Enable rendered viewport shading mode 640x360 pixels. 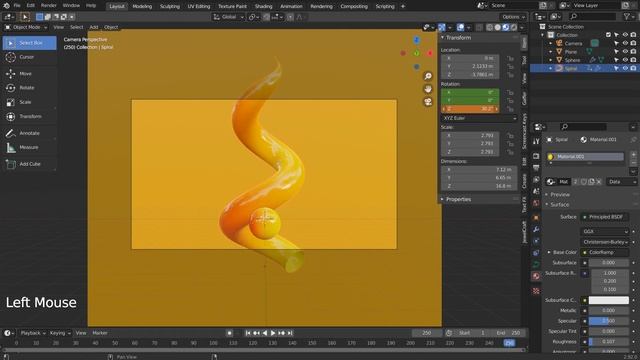pos(514,27)
